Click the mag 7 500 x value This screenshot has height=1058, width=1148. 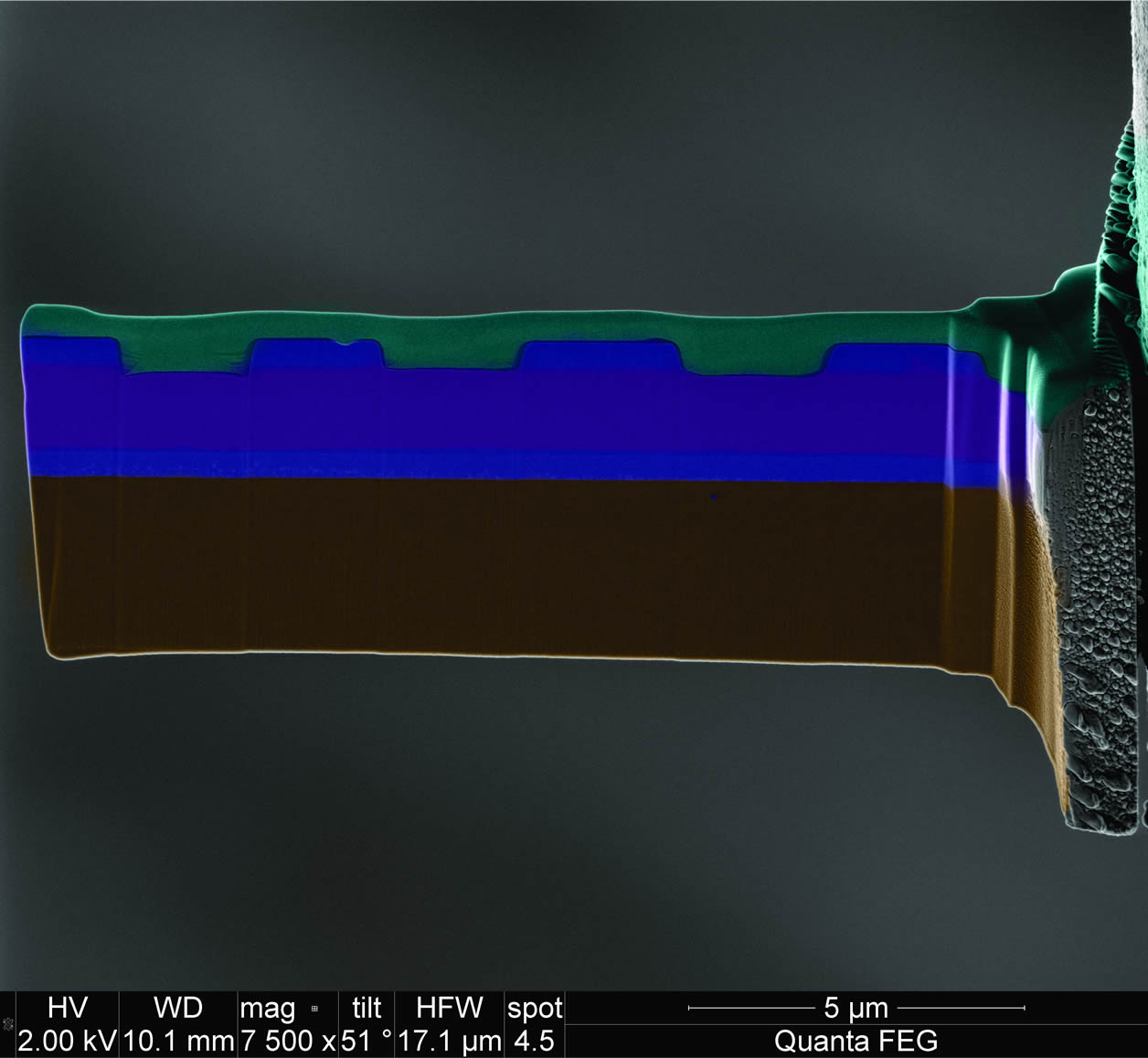pyautogui.click(x=288, y=1040)
